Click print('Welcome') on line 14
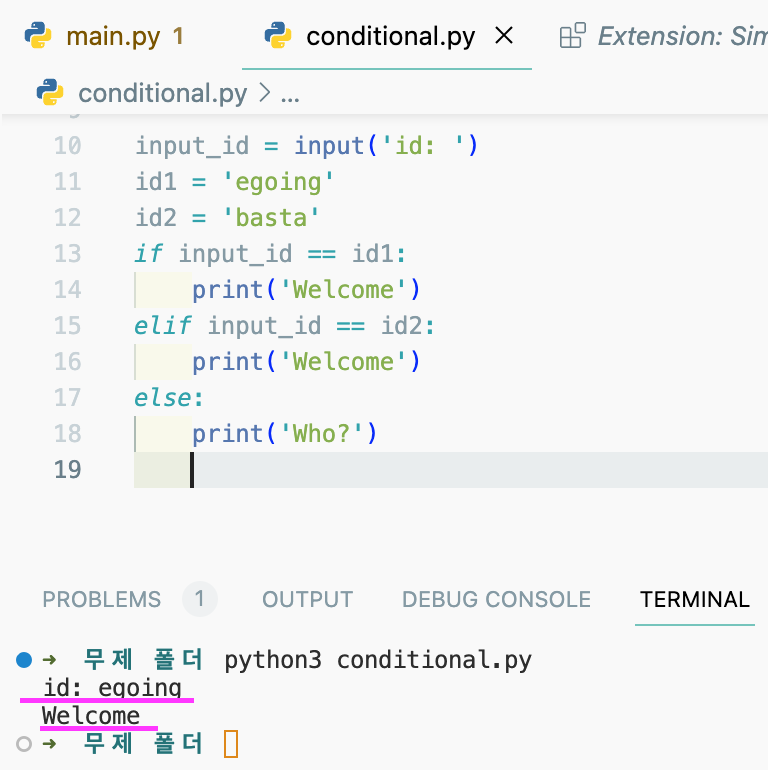768x770 pixels. (306, 290)
